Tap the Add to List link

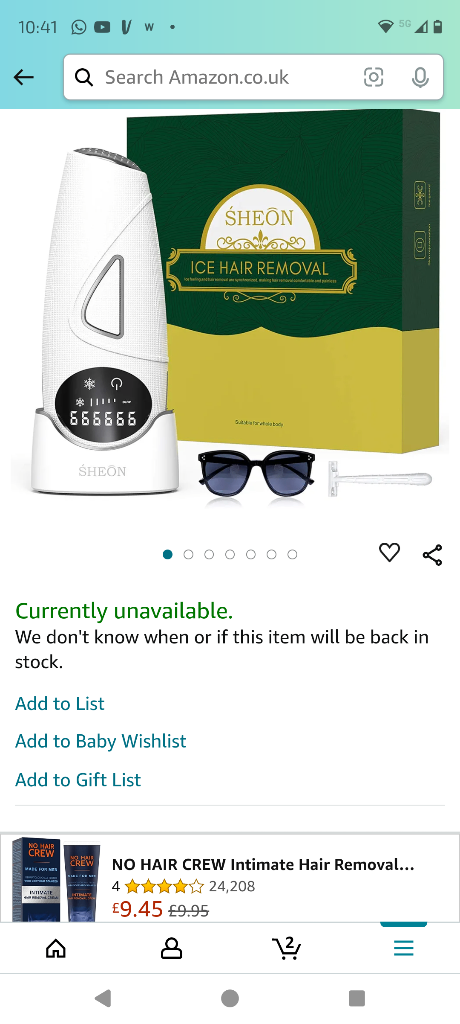(x=59, y=703)
